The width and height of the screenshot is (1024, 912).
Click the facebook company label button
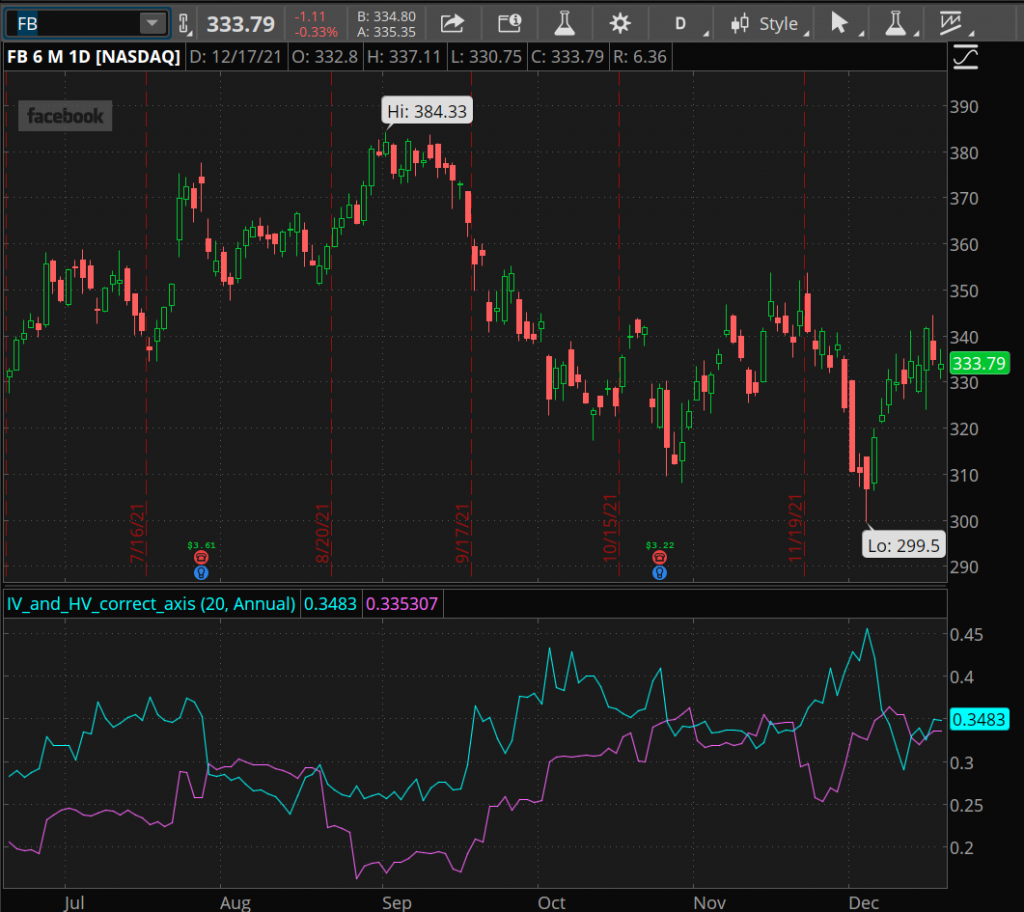pos(65,116)
